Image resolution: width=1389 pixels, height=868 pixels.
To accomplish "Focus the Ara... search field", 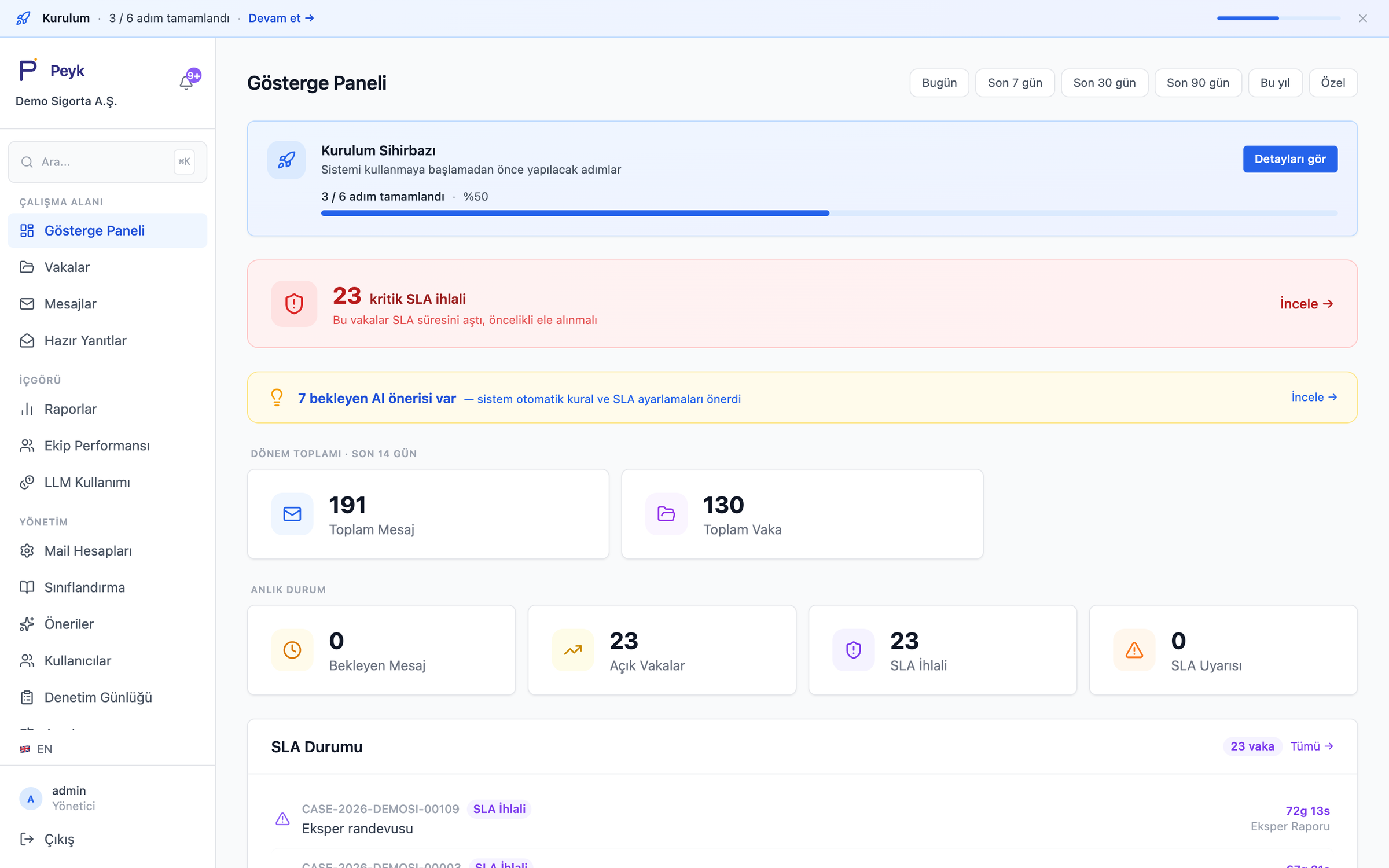I will [x=107, y=162].
